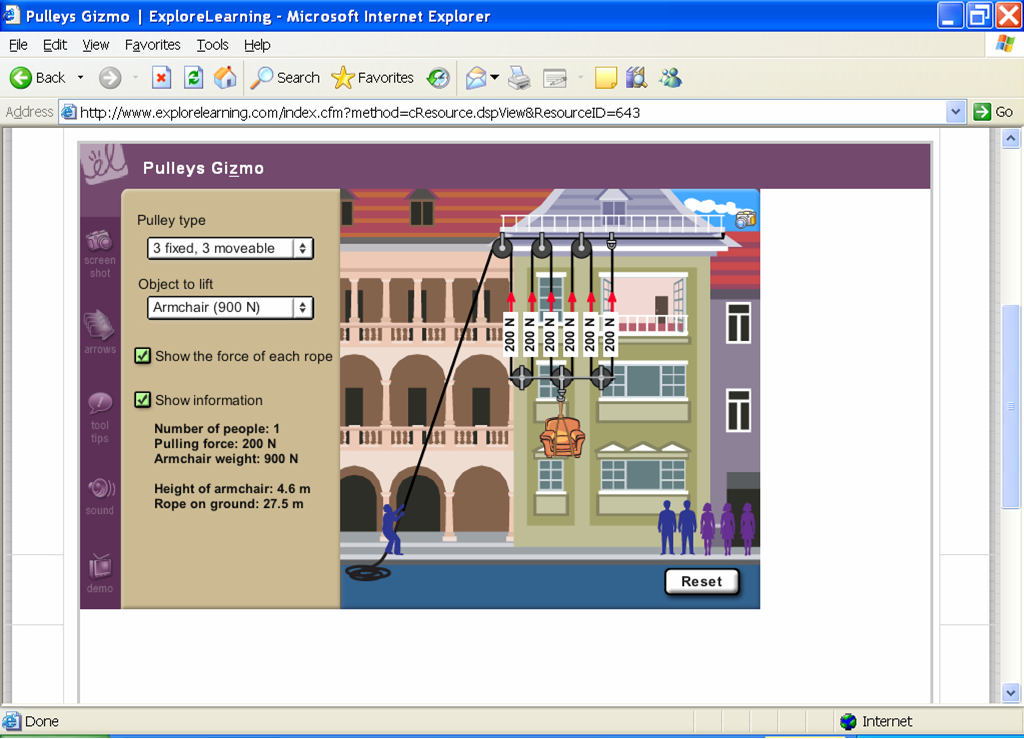Click the Go button beside address bar
The image size is (1024, 739).
coord(994,112)
